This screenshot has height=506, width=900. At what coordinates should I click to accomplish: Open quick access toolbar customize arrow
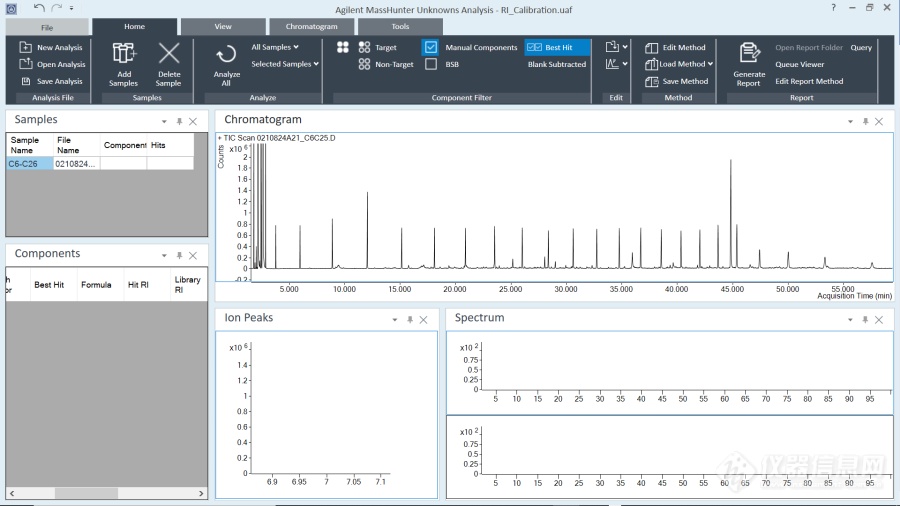tap(72, 8)
